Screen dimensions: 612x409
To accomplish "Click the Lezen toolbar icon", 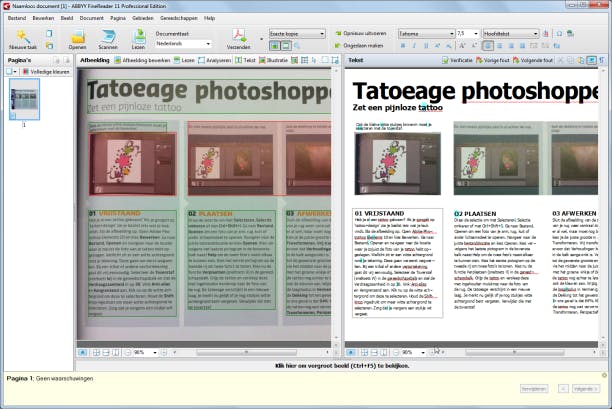I will point(139,36).
